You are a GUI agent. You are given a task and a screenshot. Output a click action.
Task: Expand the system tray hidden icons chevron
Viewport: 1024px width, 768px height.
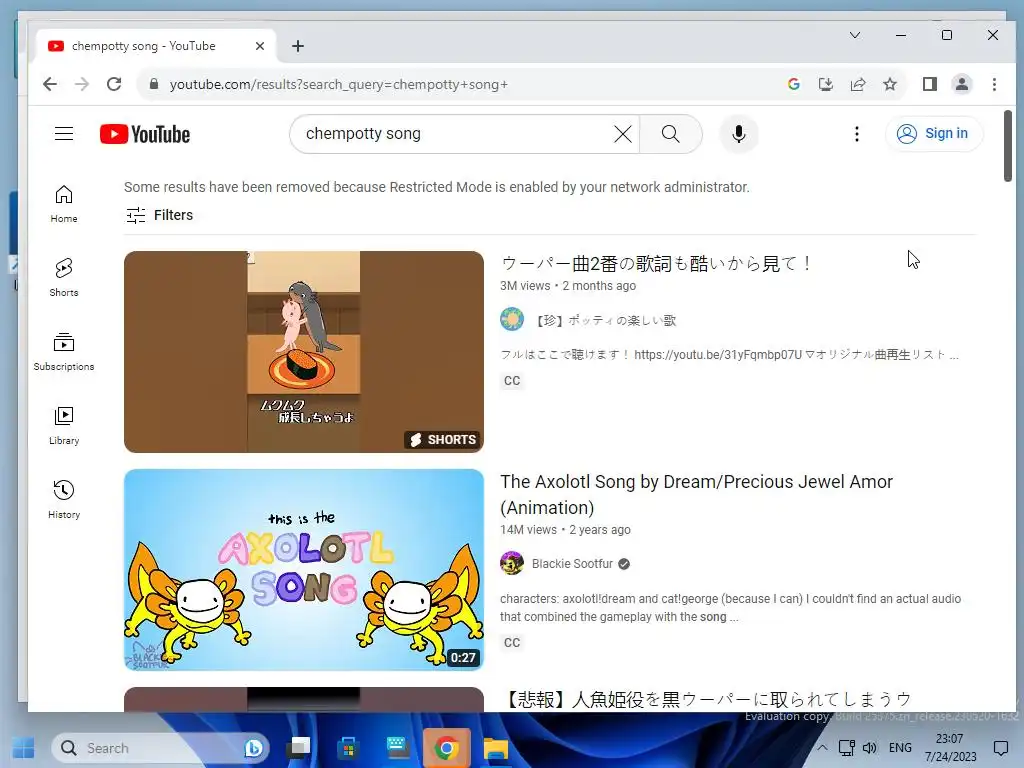point(822,748)
